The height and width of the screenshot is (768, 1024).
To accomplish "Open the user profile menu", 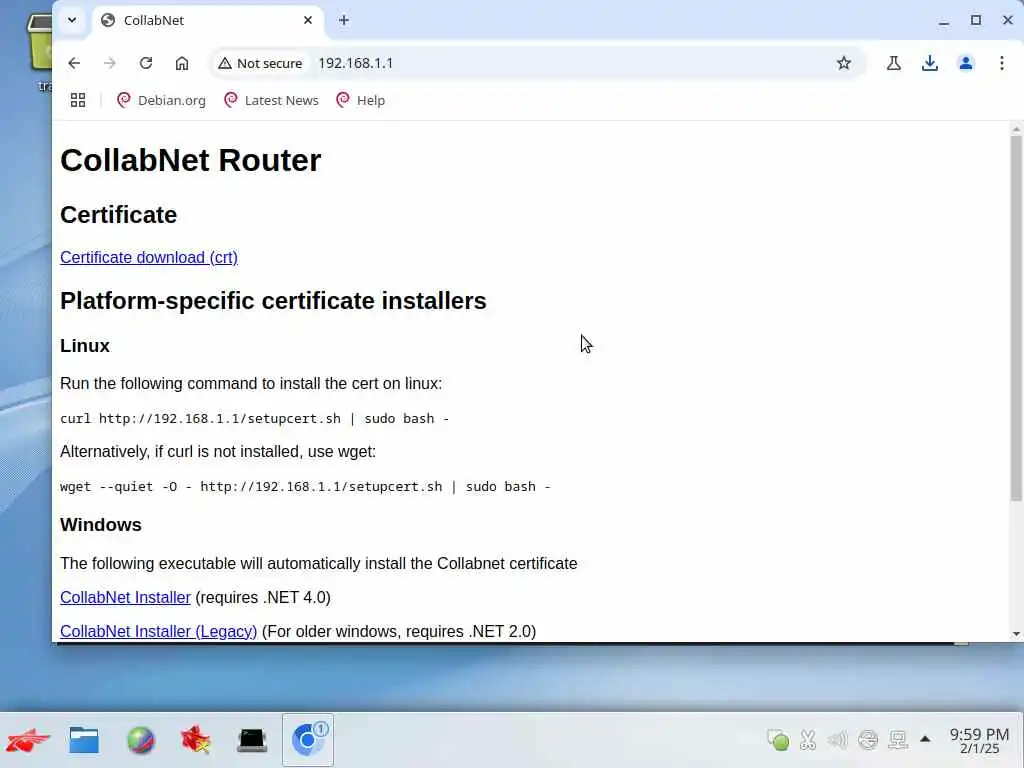I will coord(965,63).
